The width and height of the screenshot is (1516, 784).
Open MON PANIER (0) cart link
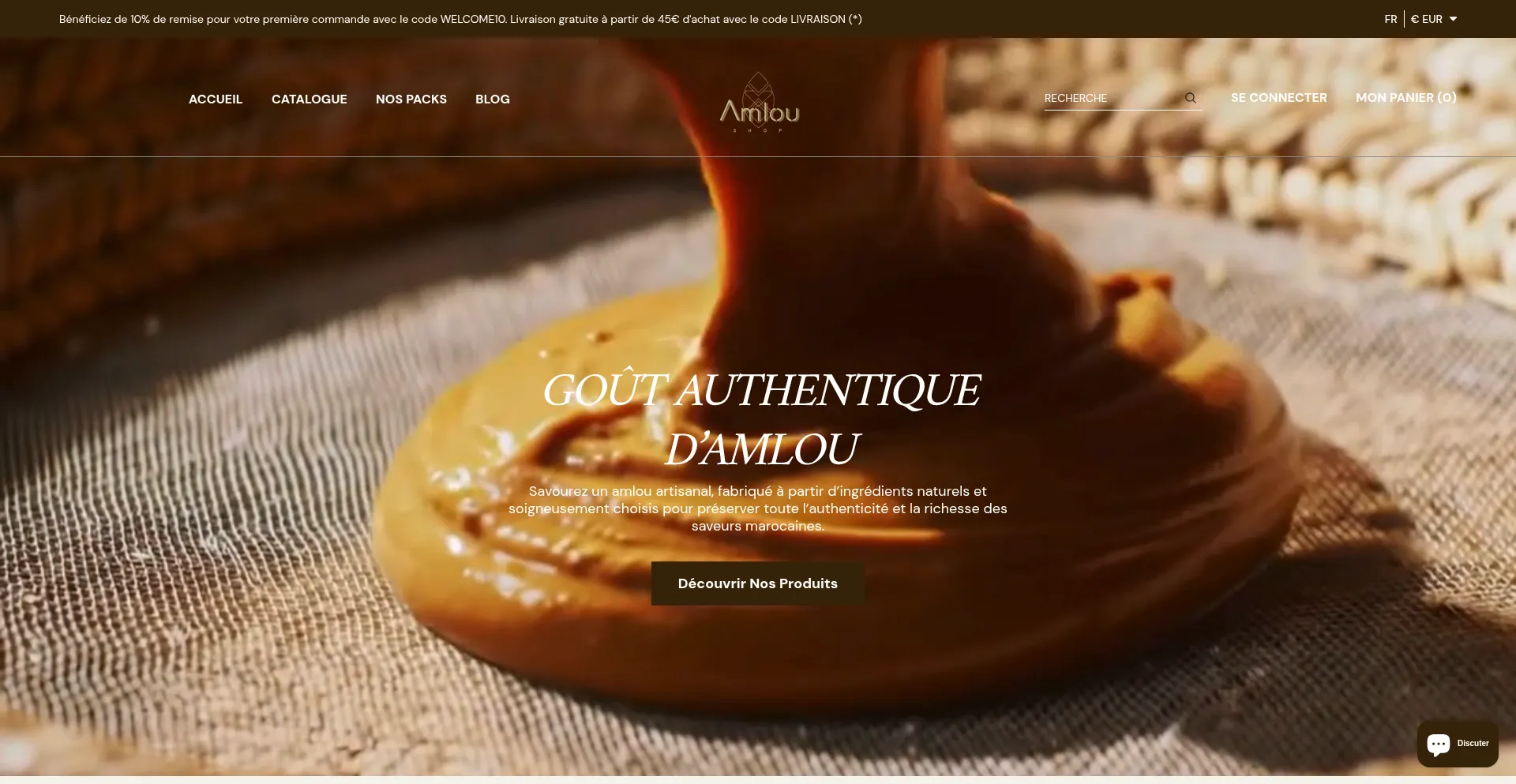(x=1405, y=98)
